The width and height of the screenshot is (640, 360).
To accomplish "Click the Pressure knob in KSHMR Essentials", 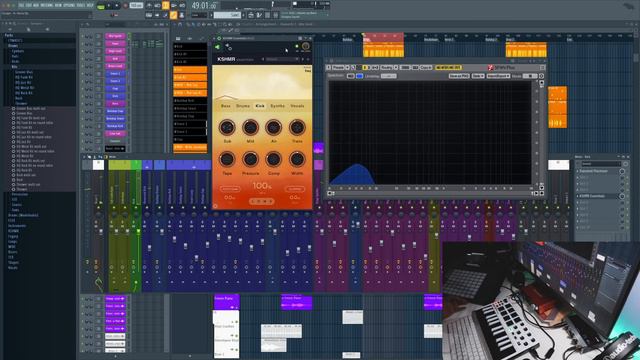I will pos(250,159).
